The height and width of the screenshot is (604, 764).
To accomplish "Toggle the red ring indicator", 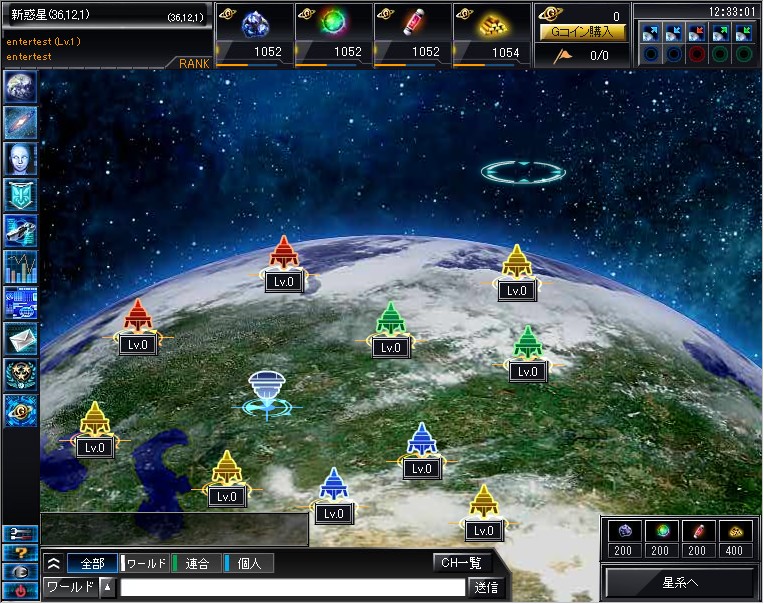I will click(x=697, y=54).
